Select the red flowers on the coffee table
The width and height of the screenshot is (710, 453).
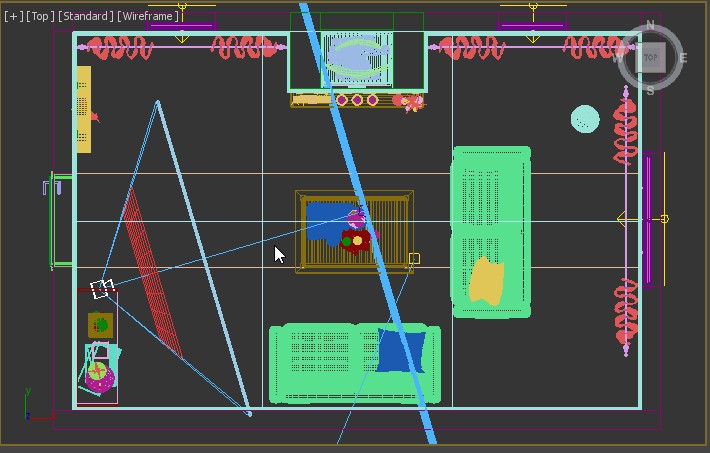357,241
